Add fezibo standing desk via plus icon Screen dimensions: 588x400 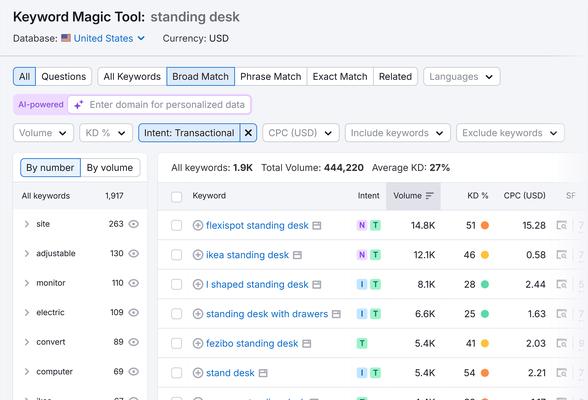tap(198, 343)
